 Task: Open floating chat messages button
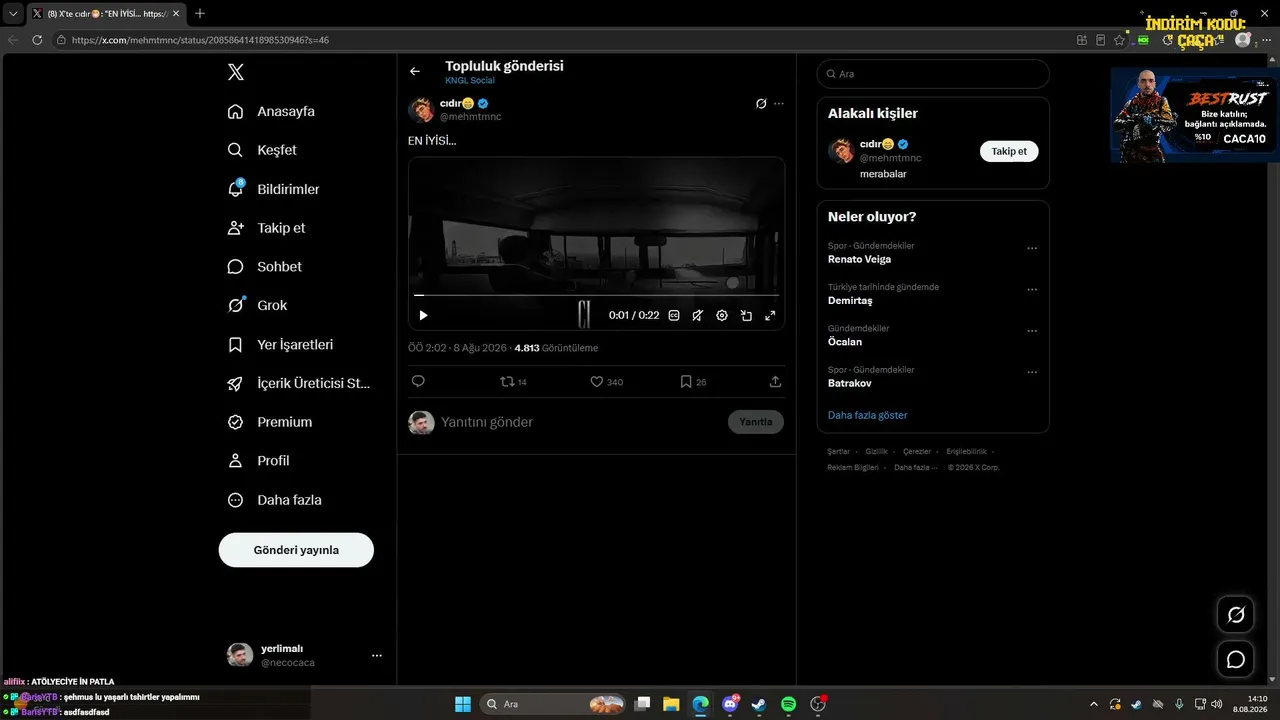1236,660
